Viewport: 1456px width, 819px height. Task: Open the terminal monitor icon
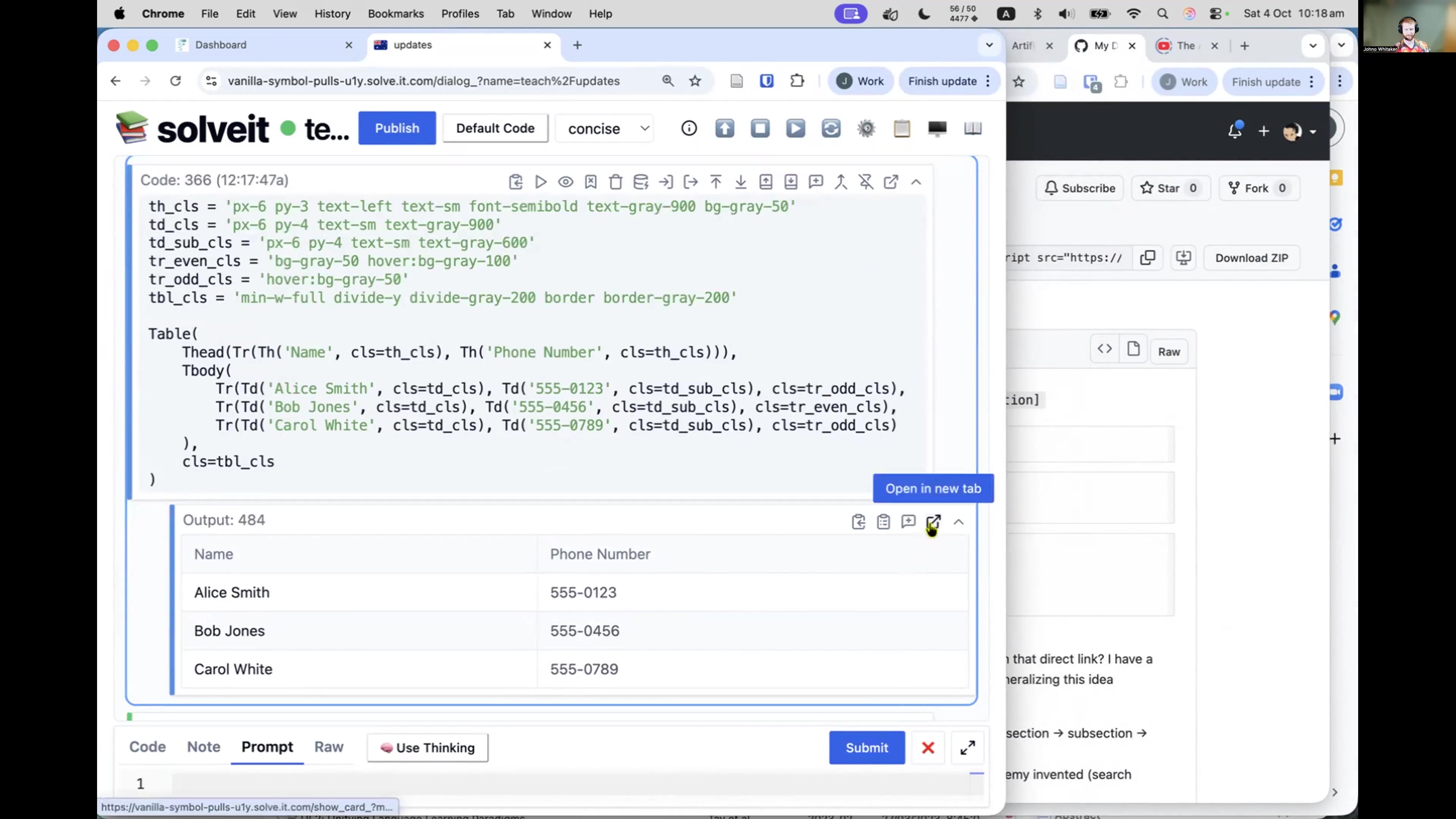pos(937,129)
